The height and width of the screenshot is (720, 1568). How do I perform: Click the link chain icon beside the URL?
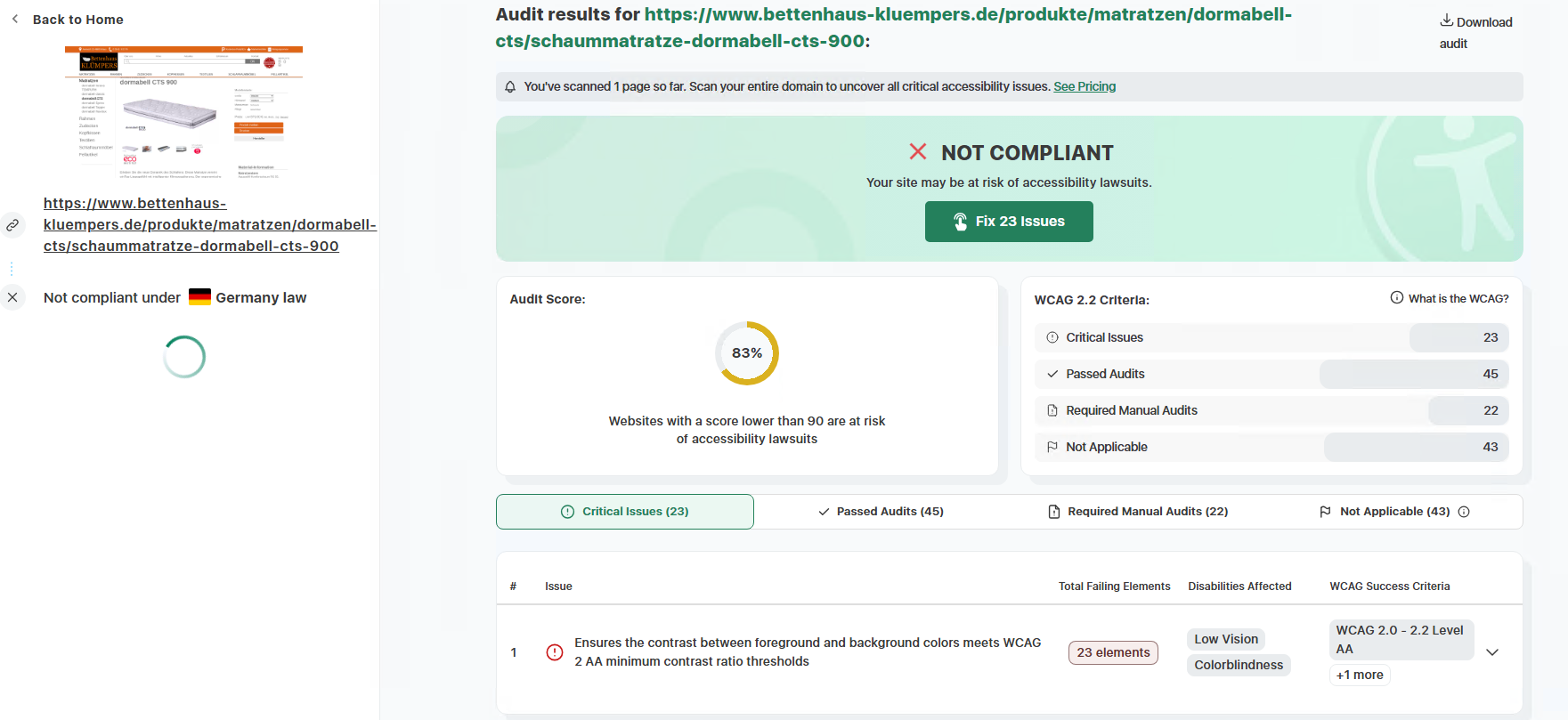[x=12, y=225]
